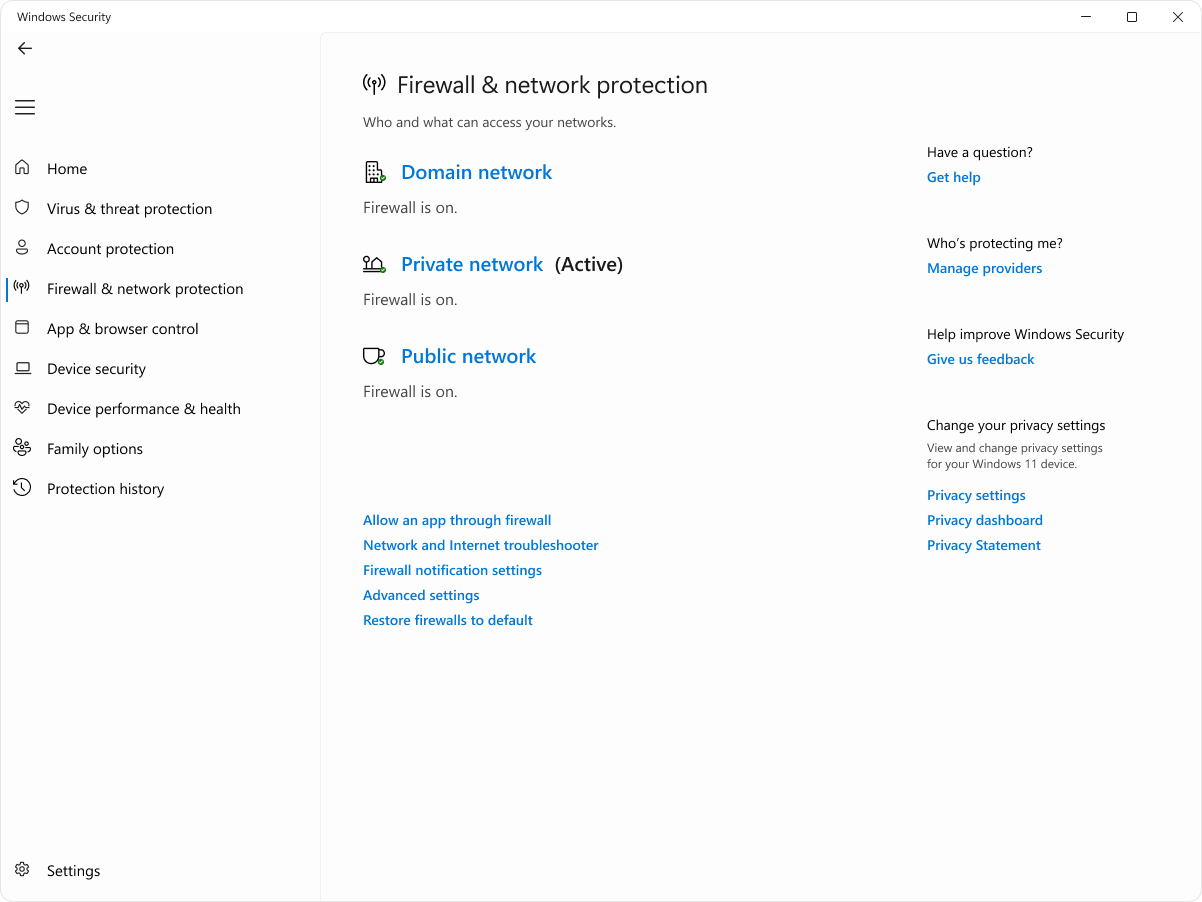Open the Privacy dashboard
The width and height of the screenshot is (1202, 902).
tap(984, 520)
